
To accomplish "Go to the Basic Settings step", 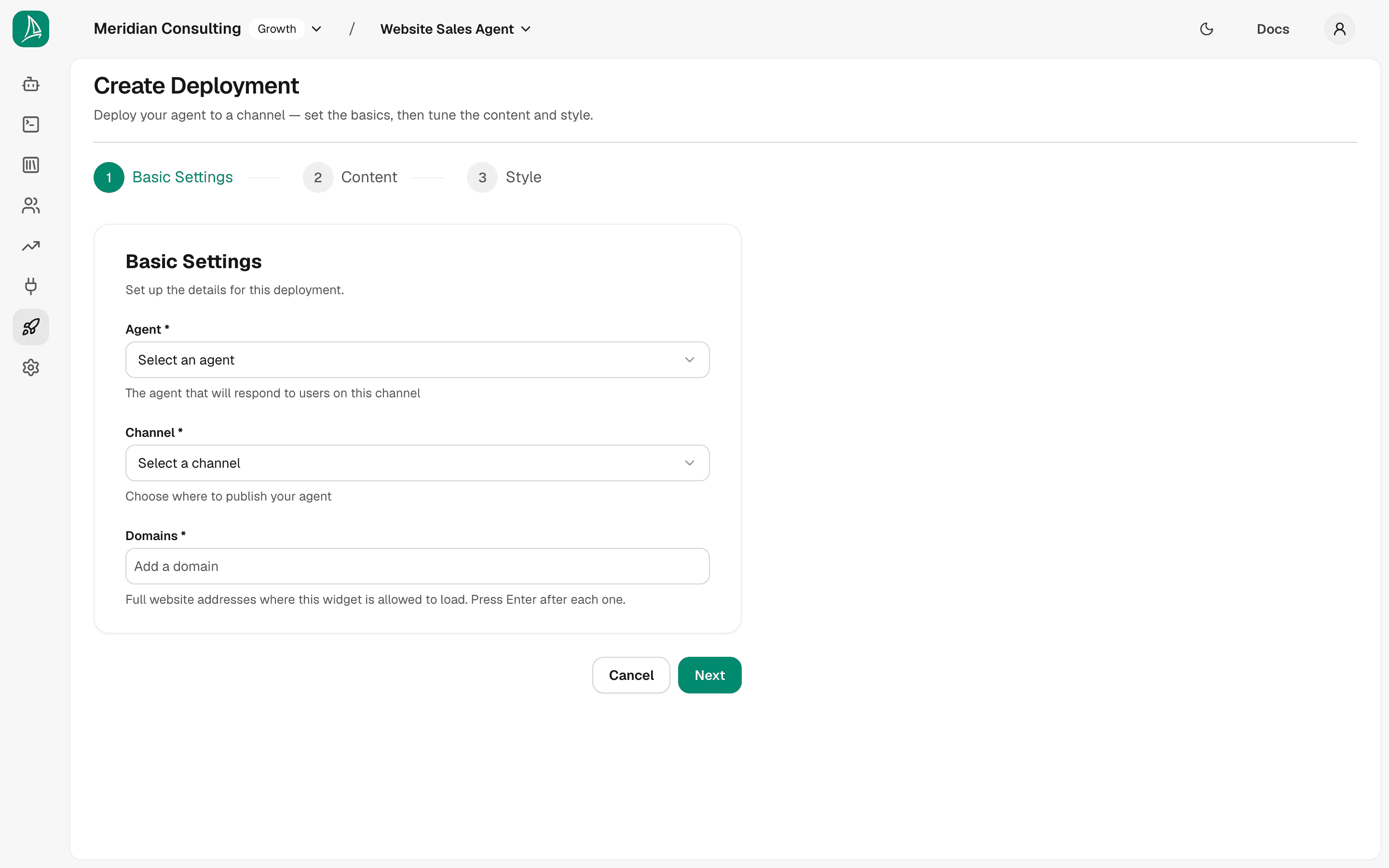I will tap(163, 177).
